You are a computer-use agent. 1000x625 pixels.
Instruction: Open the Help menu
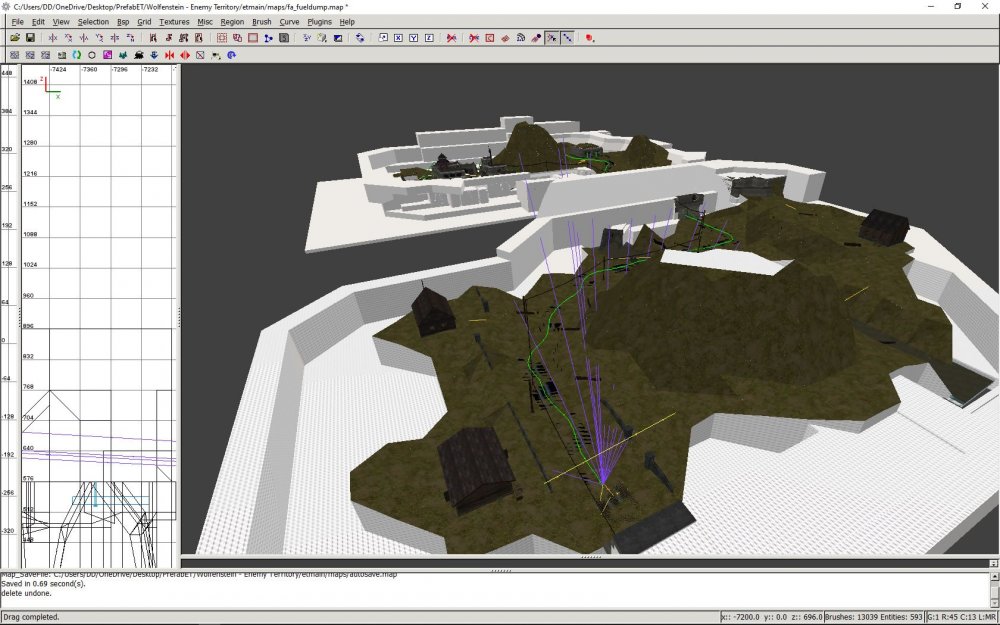click(x=347, y=22)
